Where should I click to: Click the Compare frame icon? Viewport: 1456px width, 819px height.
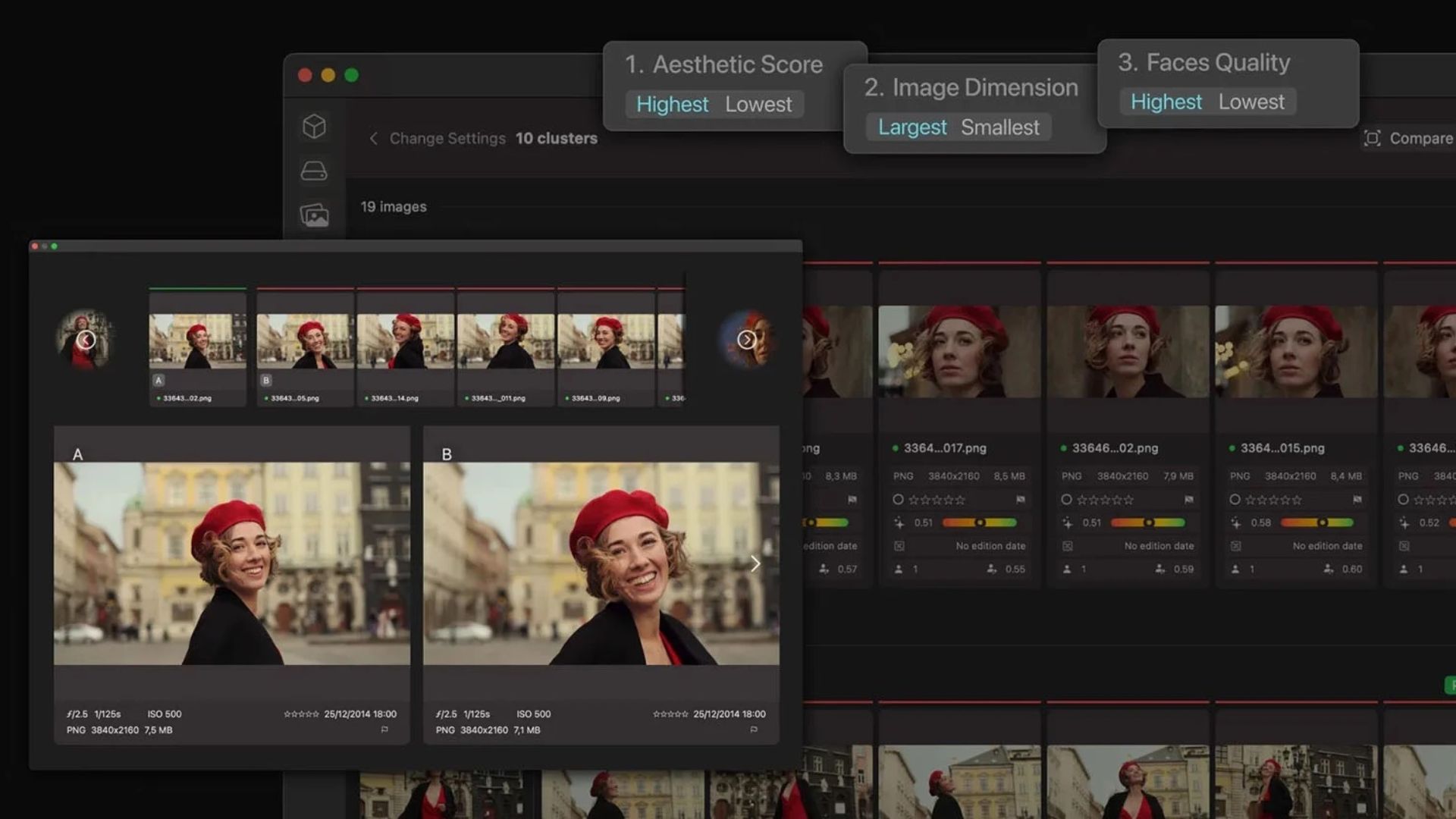tap(1372, 138)
